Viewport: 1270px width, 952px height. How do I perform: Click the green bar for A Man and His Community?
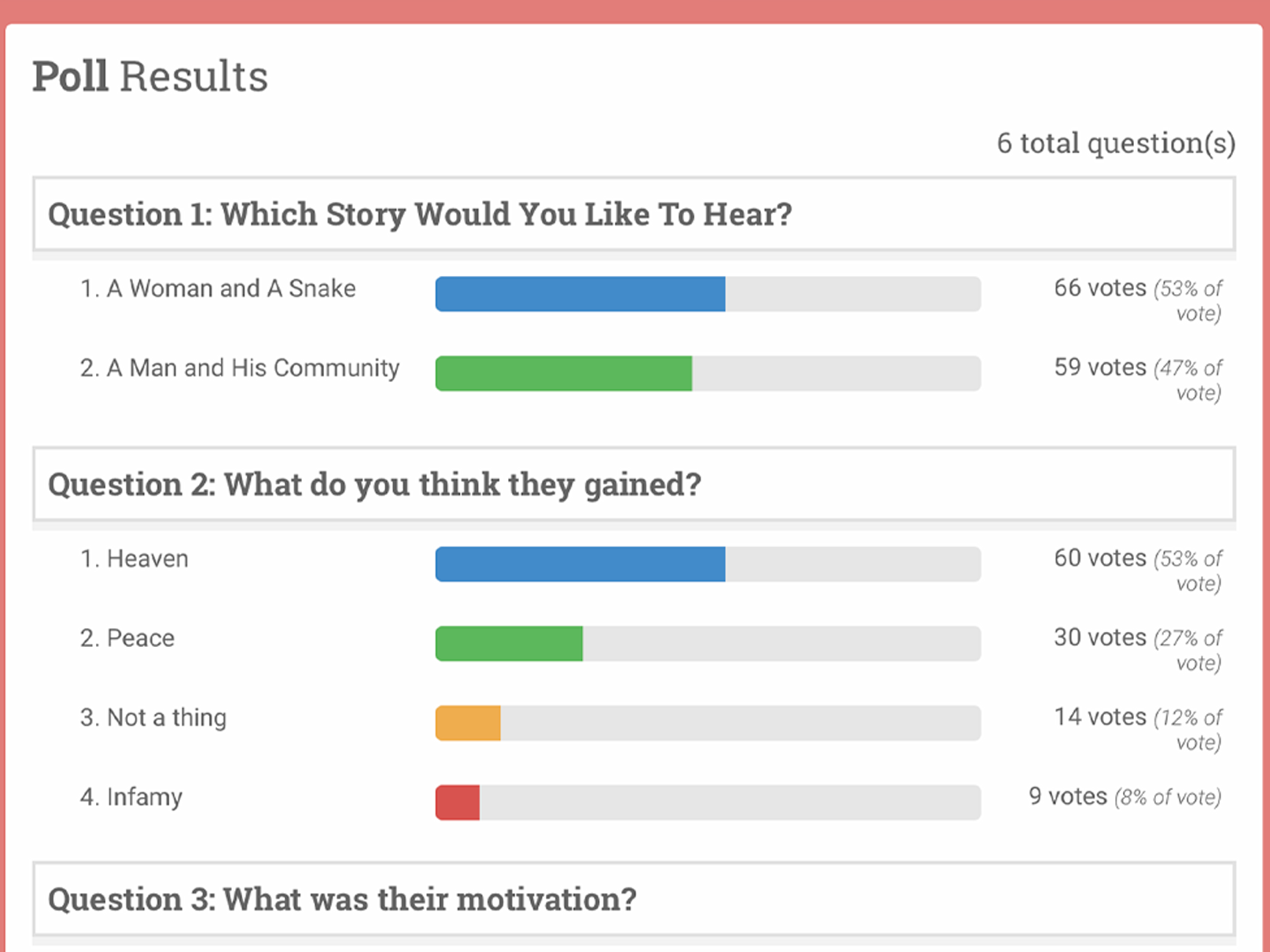(564, 373)
